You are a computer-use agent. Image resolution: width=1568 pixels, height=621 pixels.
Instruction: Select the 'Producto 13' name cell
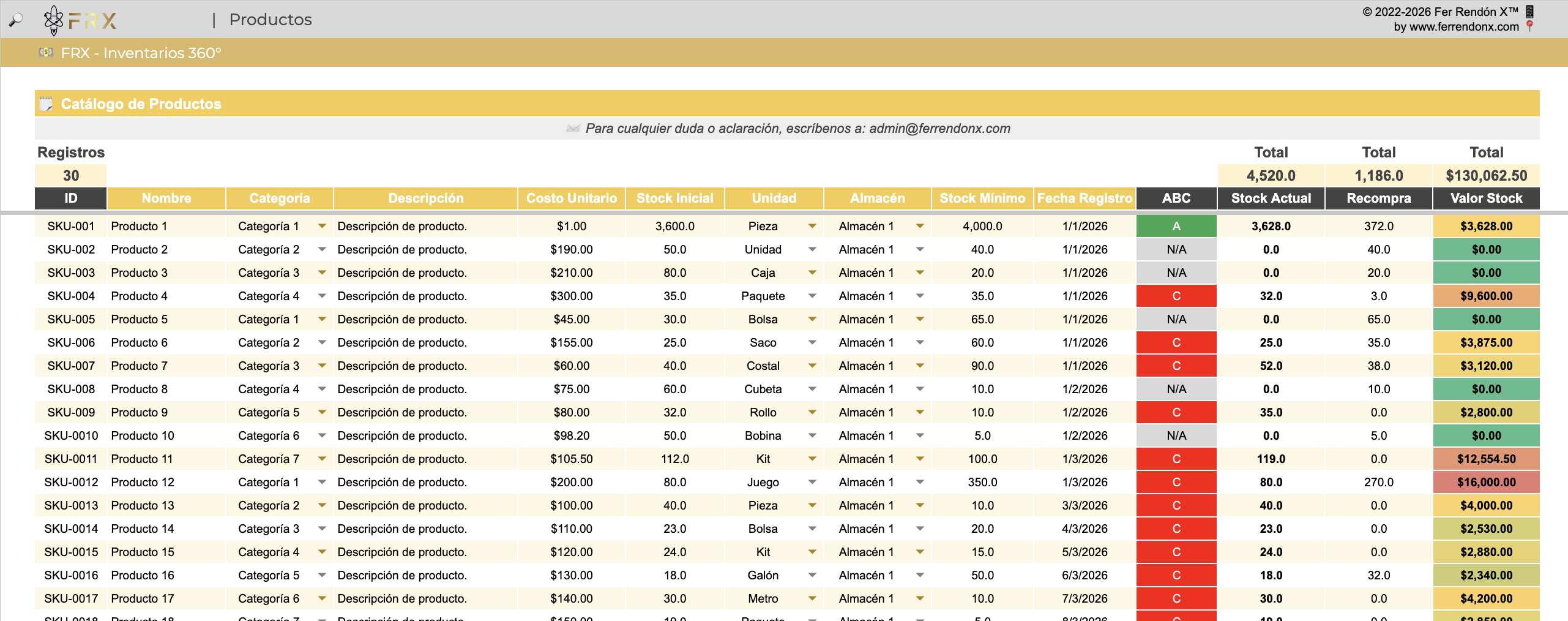166,505
